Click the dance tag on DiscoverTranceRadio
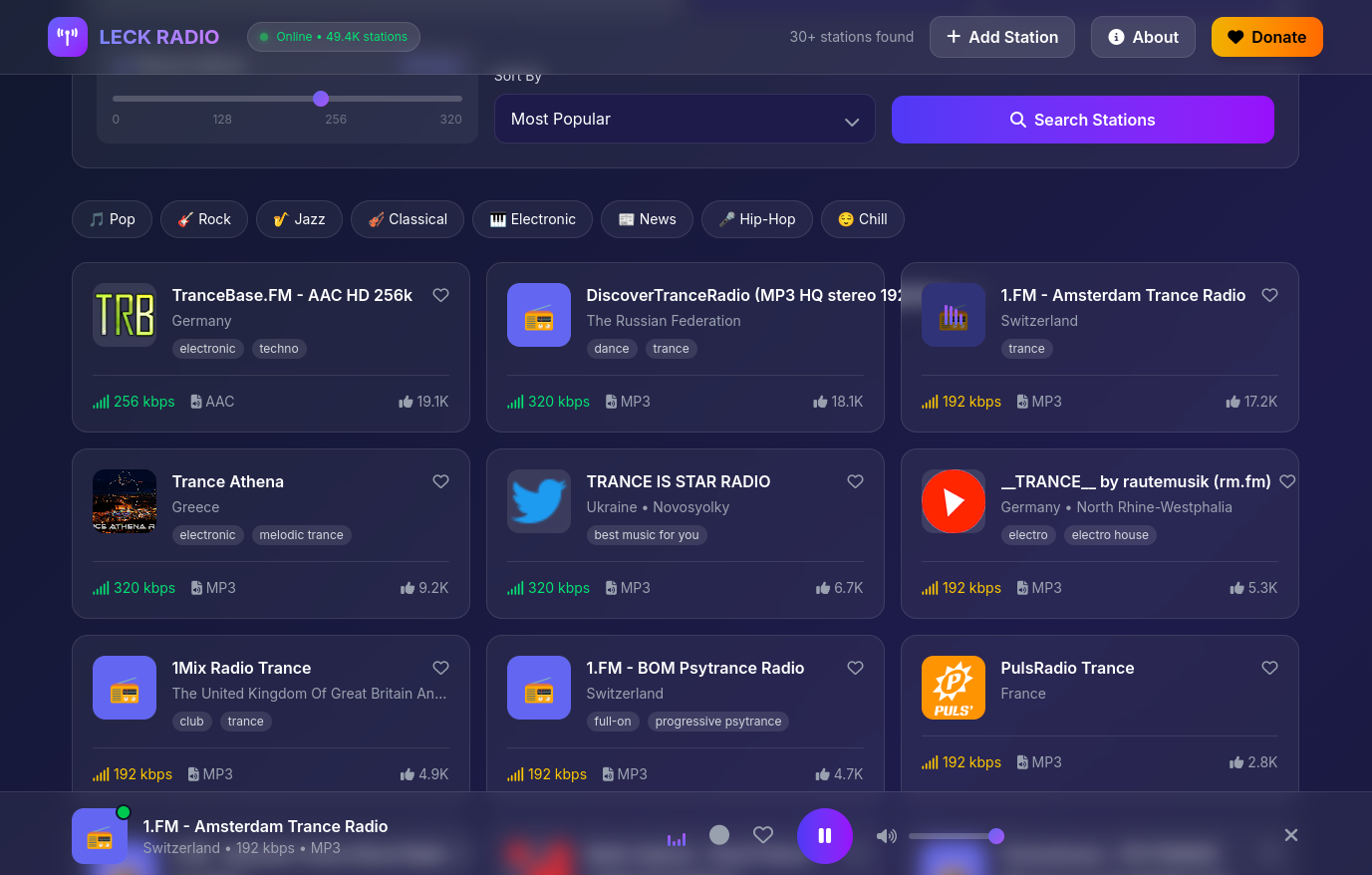The image size is (1372, 875). pyautogui.click(x=612, y=349)
